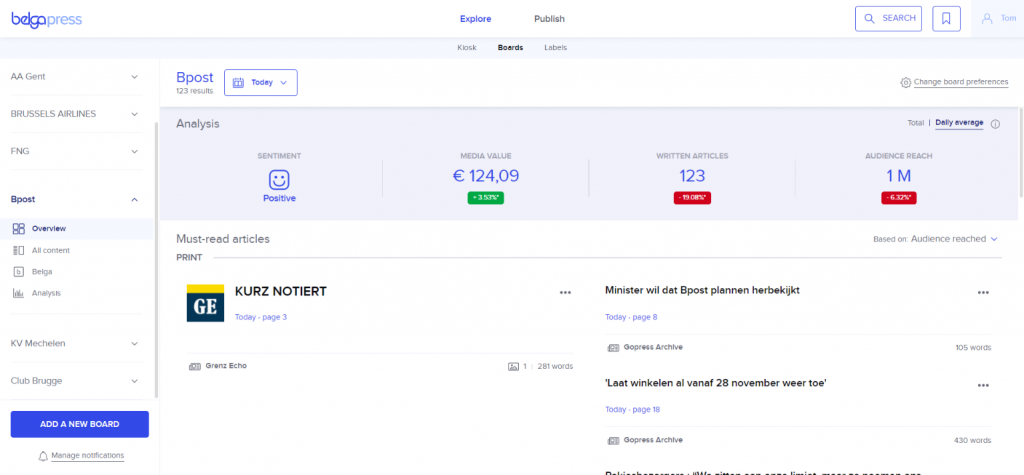Click the source icon beside 105 words Gopress Archive

tap(613, 348)
